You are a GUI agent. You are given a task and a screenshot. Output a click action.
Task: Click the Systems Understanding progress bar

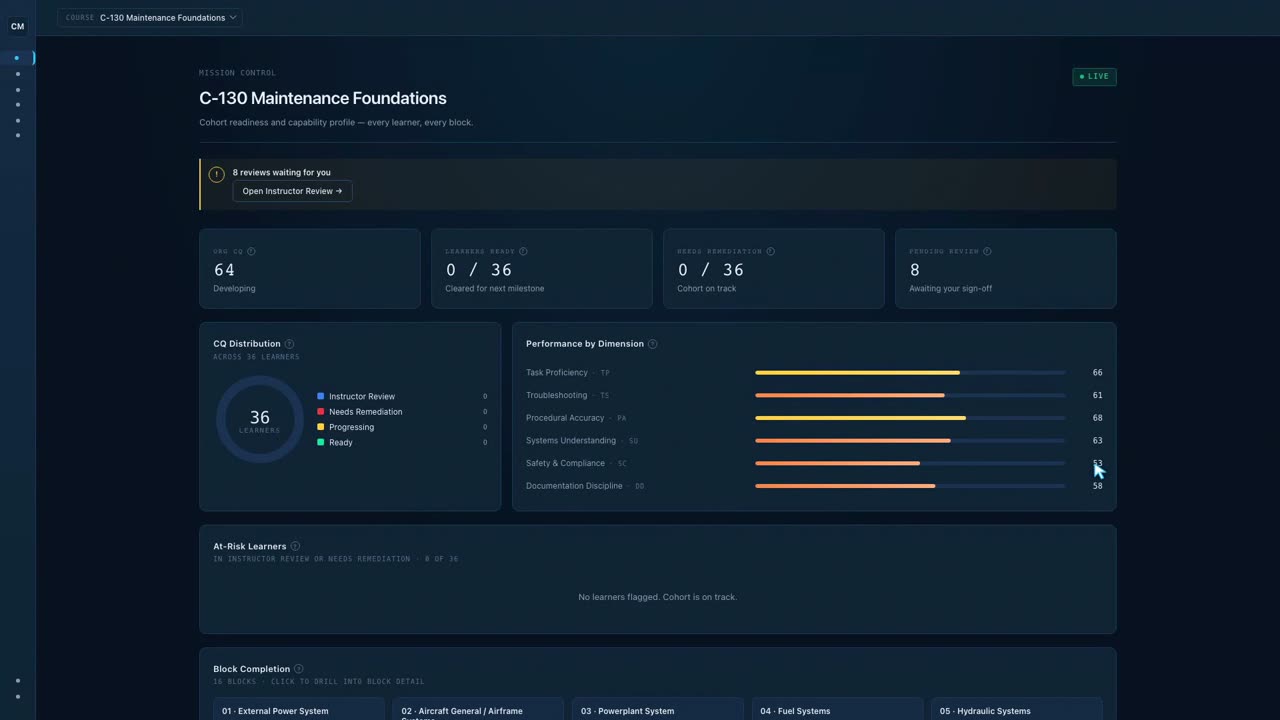pyautogui.click(x=910, y=440)
